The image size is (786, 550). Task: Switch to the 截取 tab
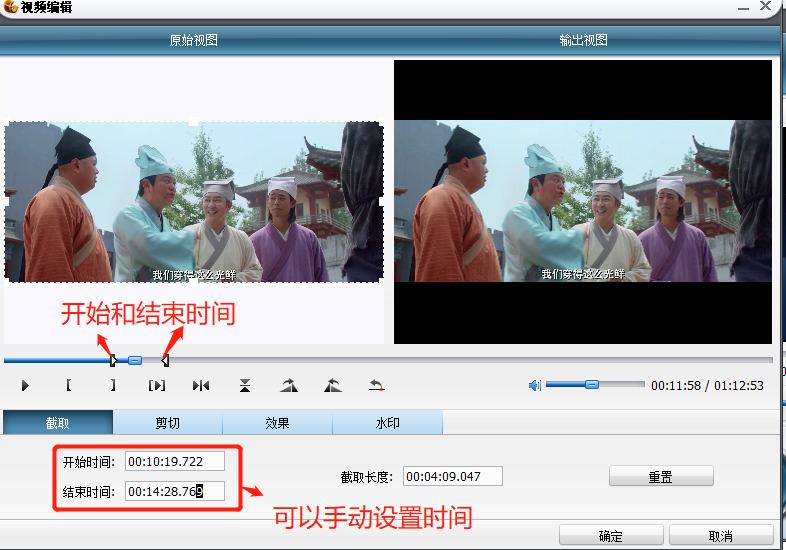(58, 423)
